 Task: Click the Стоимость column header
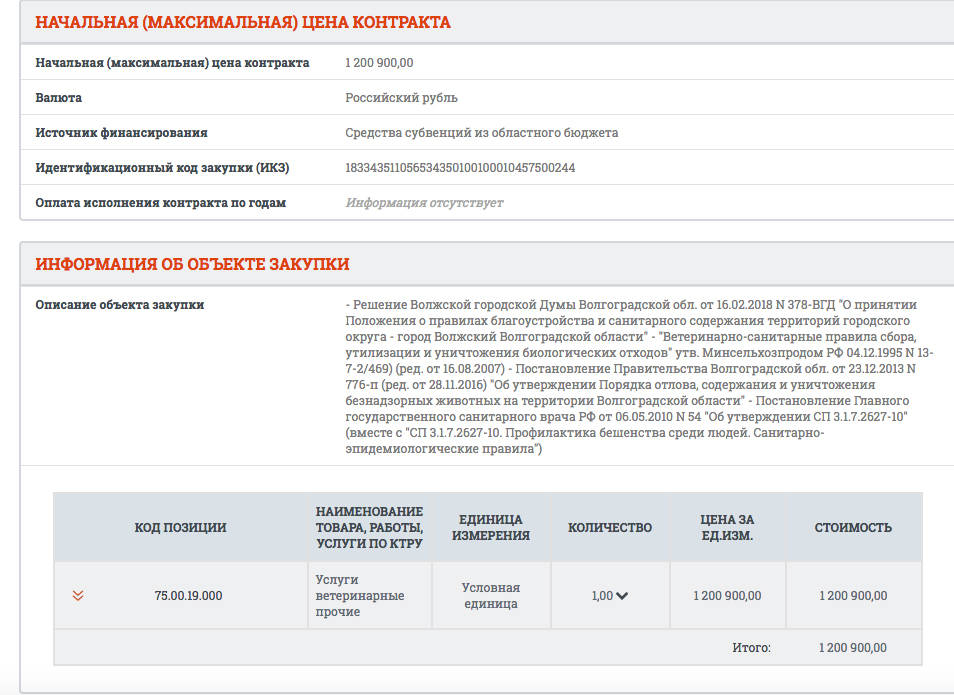pyautogui.click(x=853, y=528)
